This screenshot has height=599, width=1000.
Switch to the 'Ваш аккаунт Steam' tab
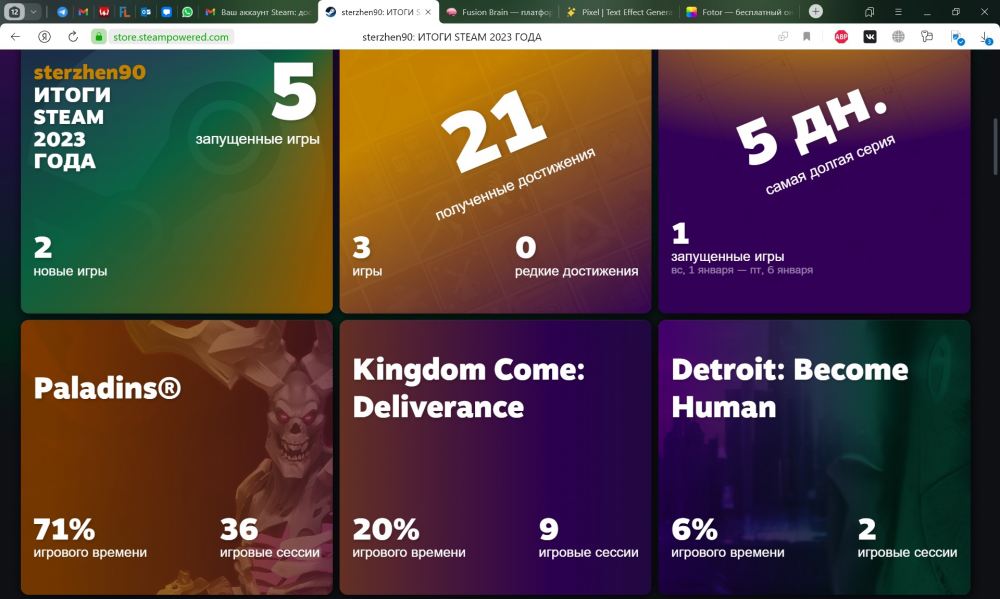258,11
